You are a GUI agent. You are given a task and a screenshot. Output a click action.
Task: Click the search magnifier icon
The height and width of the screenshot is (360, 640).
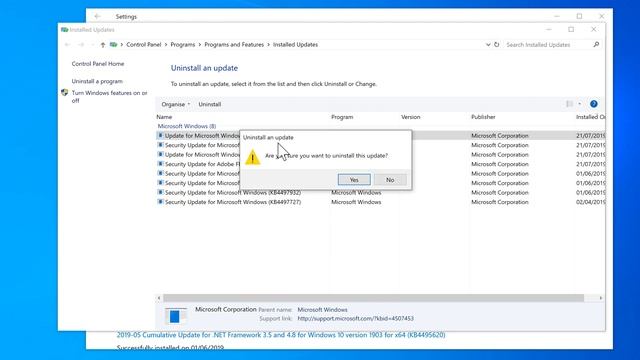click(x=596, y=44)
